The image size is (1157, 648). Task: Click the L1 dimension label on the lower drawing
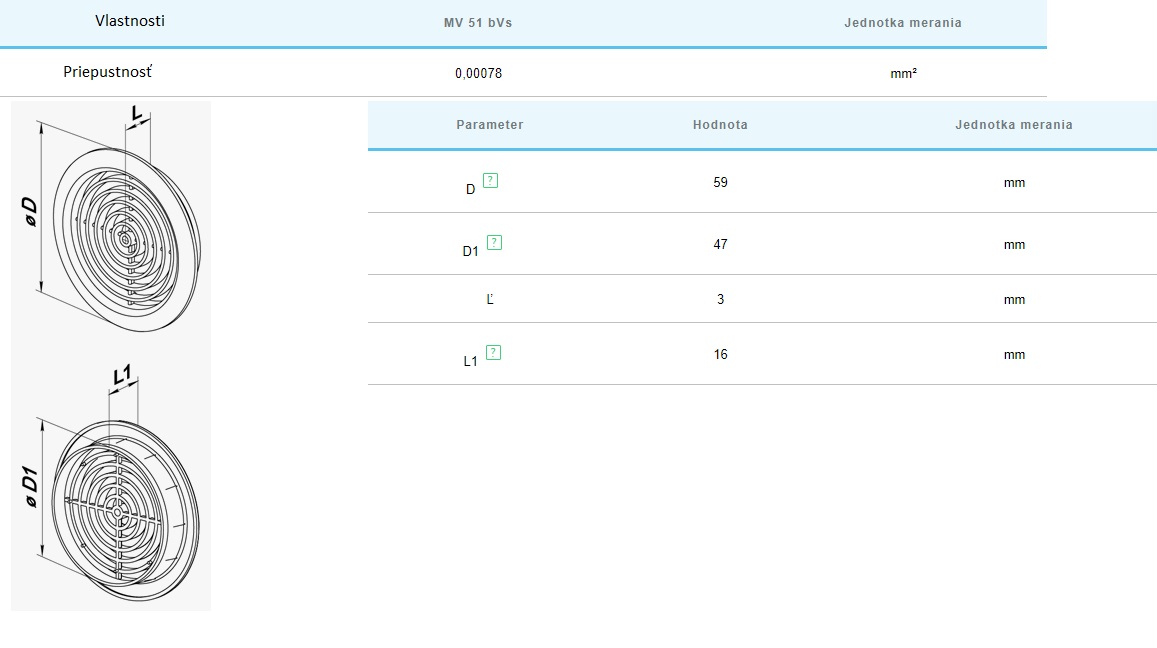(123, 377)
